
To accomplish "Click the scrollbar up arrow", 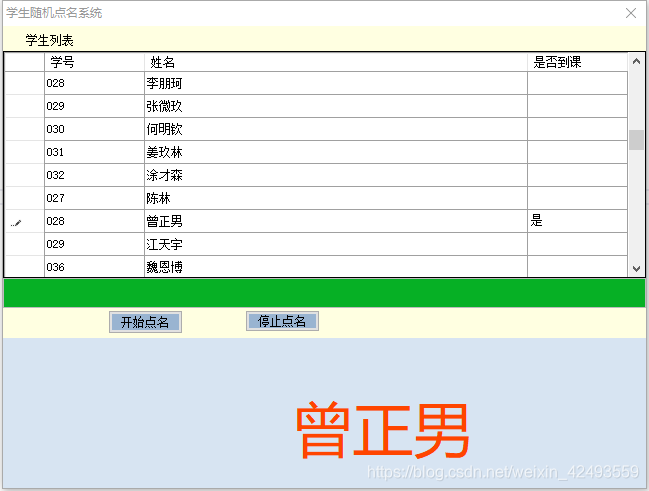I will [636, 62].
